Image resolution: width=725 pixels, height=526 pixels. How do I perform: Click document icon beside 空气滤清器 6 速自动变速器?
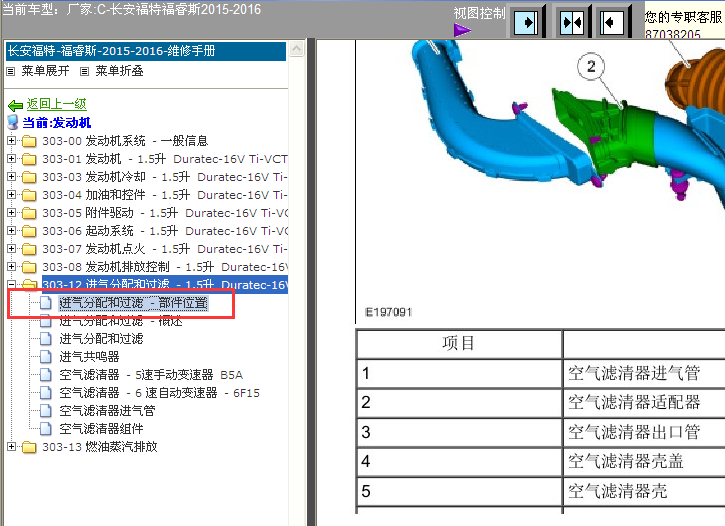pos(45,393)
